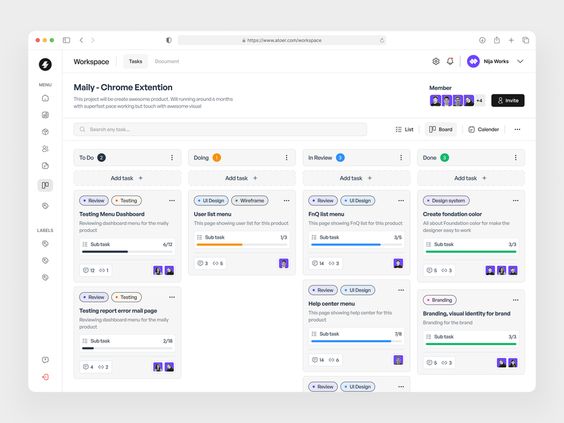Switch to Calendar view
The image size is (564, 423).
(x=483, y=129)
